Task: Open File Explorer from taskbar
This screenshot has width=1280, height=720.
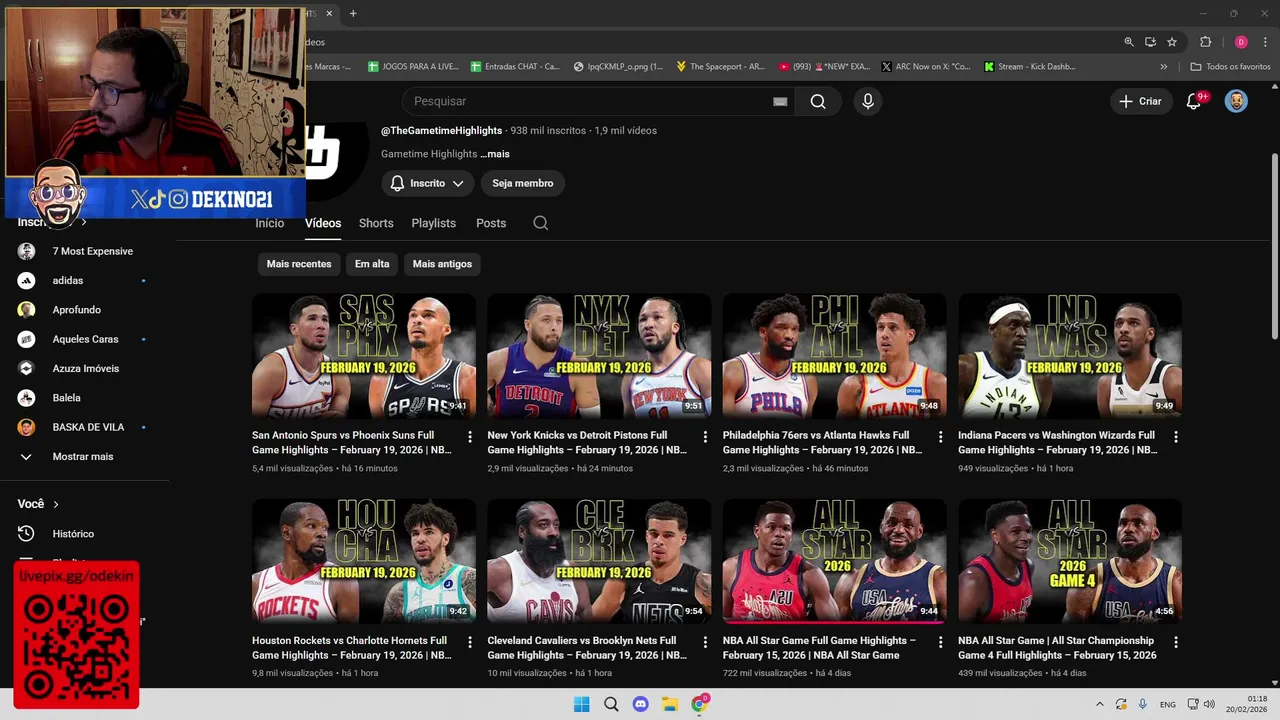Action: click(670, 704)
